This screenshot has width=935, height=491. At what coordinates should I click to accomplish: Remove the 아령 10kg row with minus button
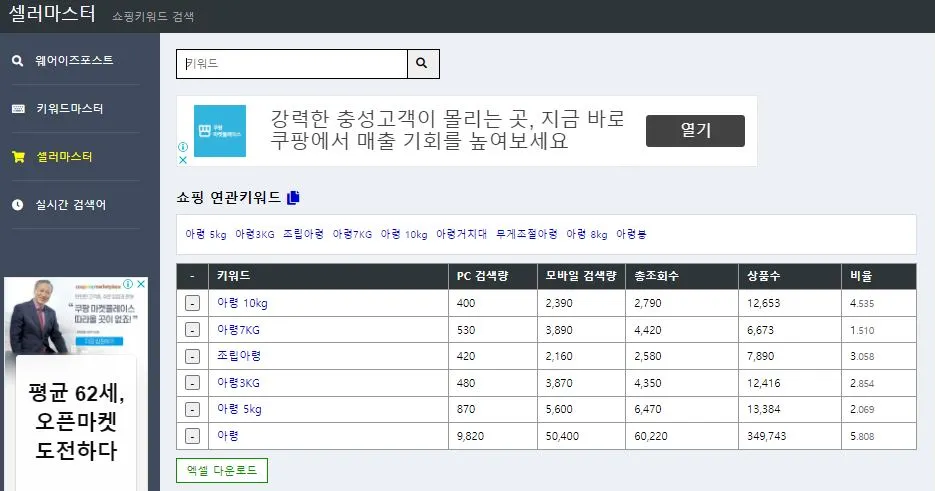192,303
